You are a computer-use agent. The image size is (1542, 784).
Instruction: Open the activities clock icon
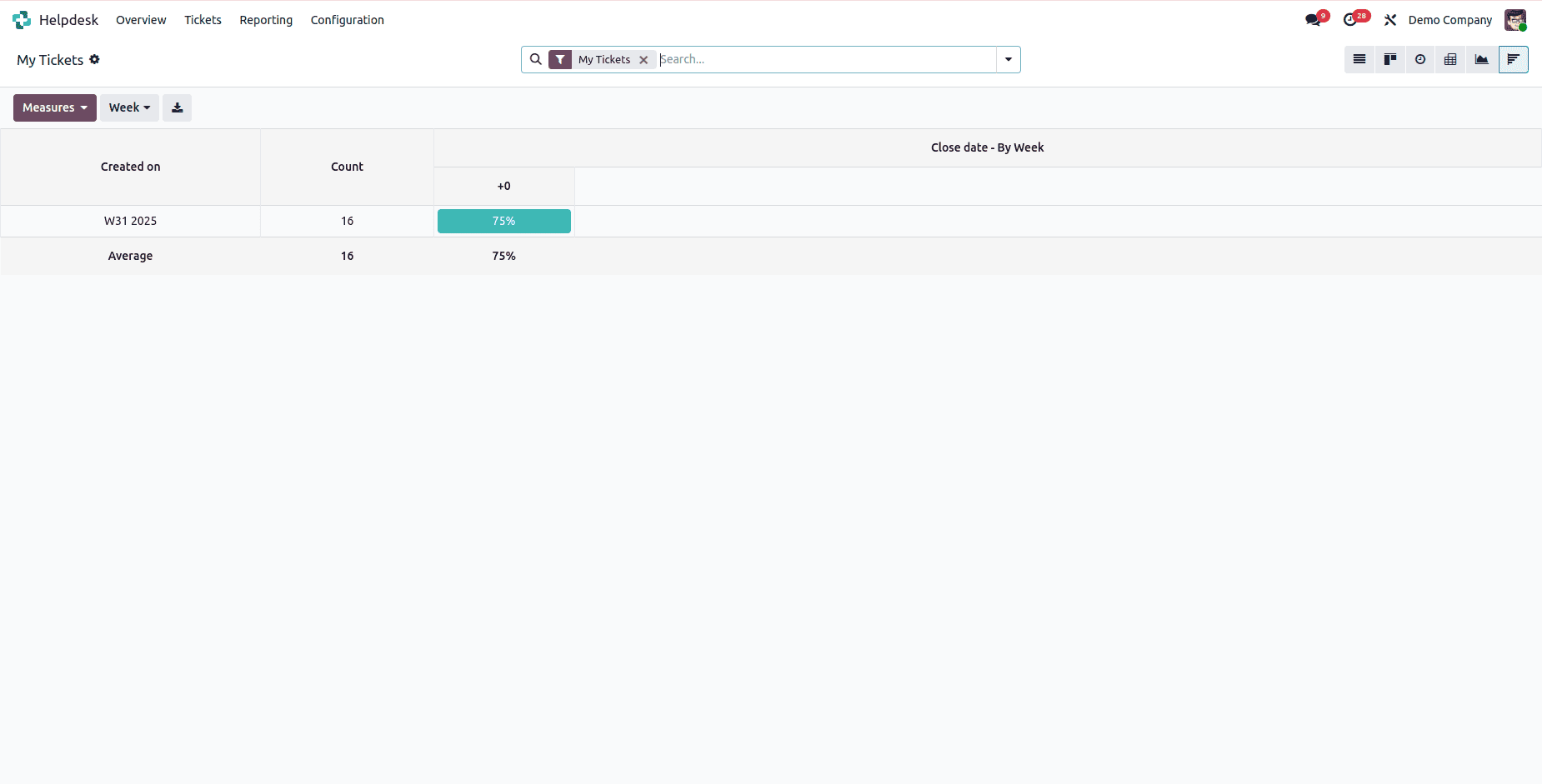(1352, 20)
